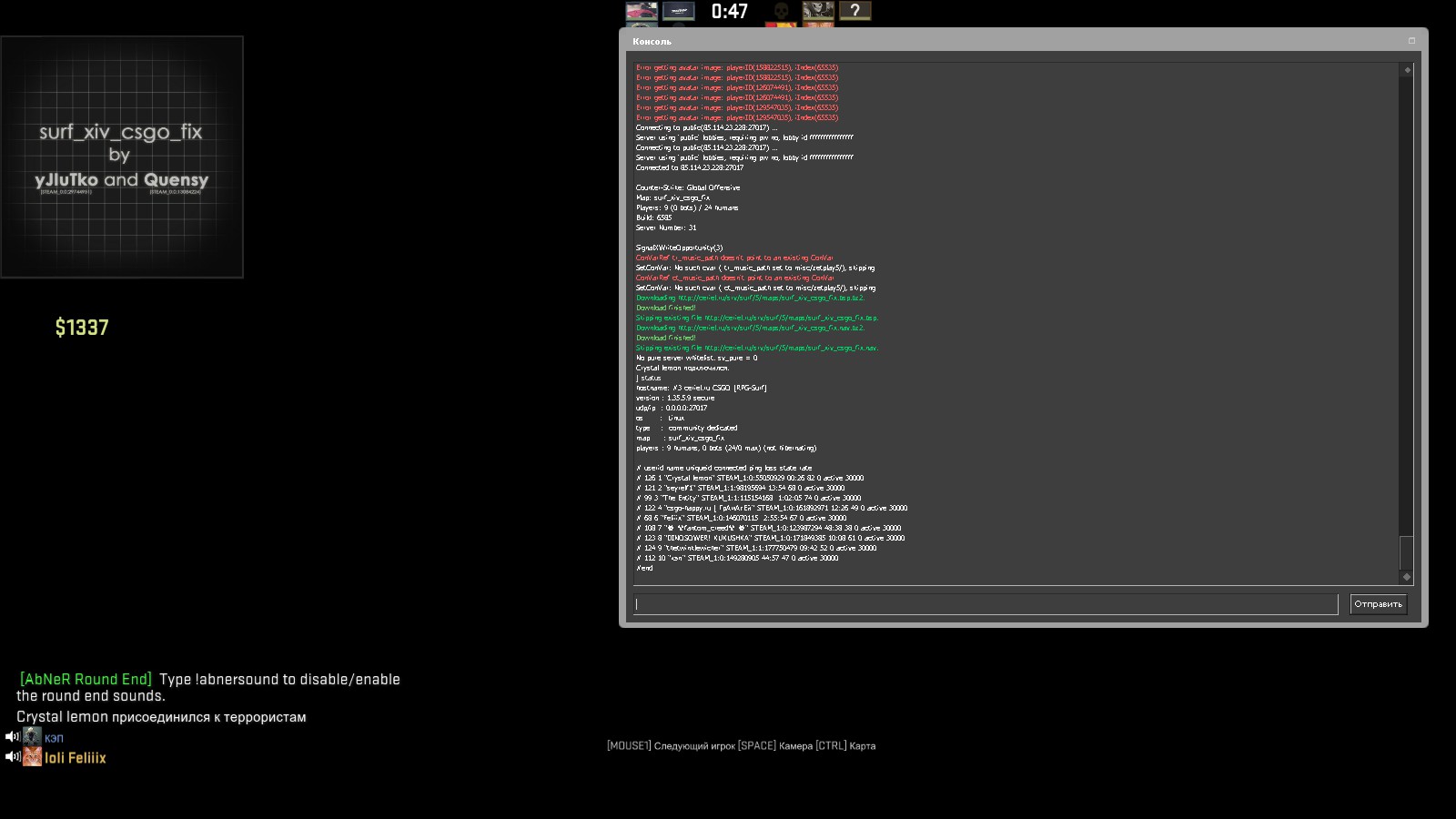
Task: Click the 0:47 round timer
Action: (729, 12)
